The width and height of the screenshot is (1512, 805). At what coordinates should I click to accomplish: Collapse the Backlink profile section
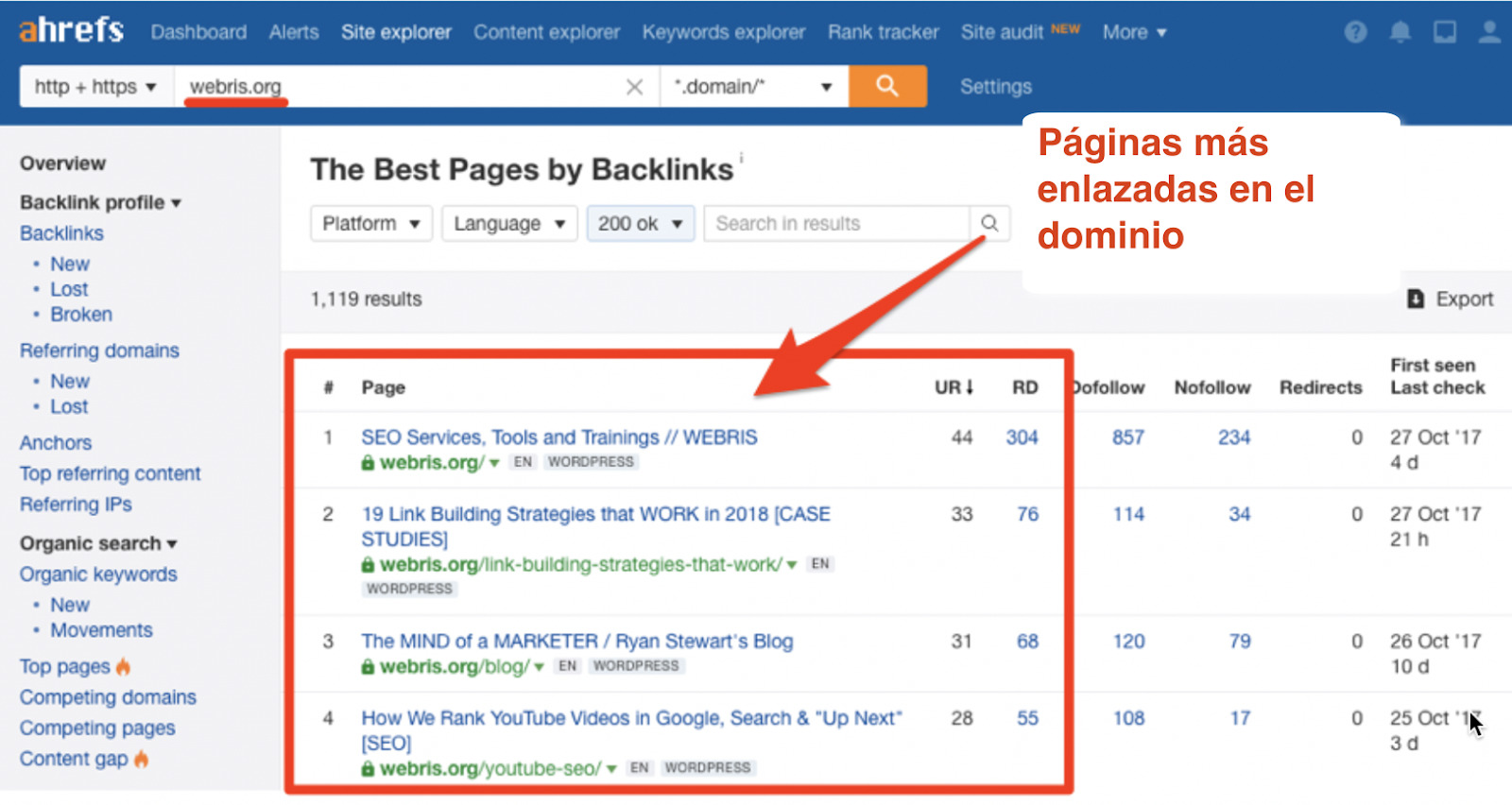(x=100, y=202)
